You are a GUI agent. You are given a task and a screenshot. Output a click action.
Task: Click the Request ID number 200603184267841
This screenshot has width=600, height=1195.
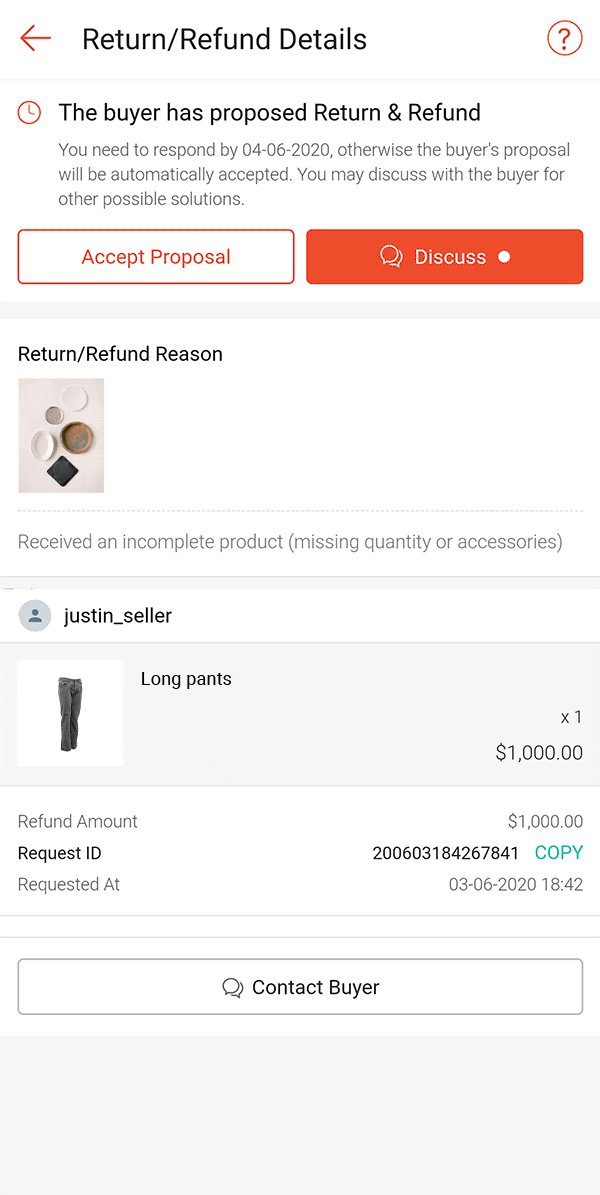pyautogui.click(x=446, y=853)
